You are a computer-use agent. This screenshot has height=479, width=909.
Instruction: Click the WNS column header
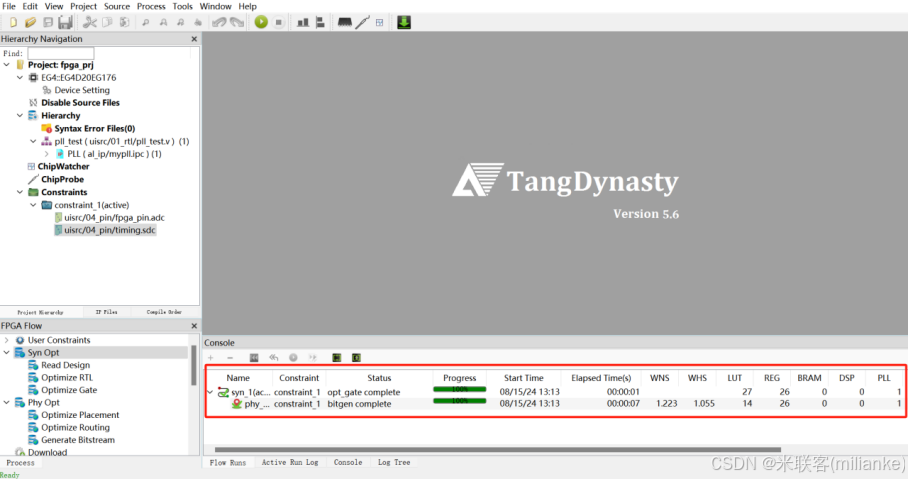(660, 378)
